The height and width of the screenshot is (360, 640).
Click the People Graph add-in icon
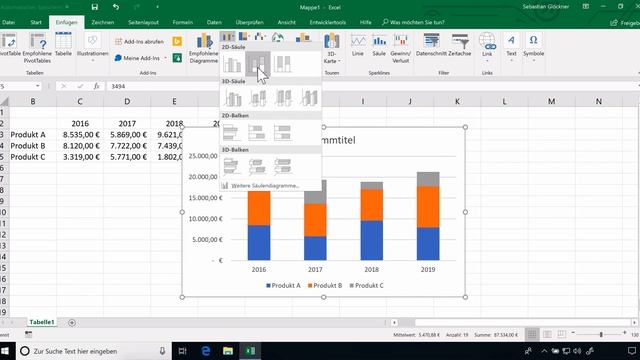[x=177, y=58]
